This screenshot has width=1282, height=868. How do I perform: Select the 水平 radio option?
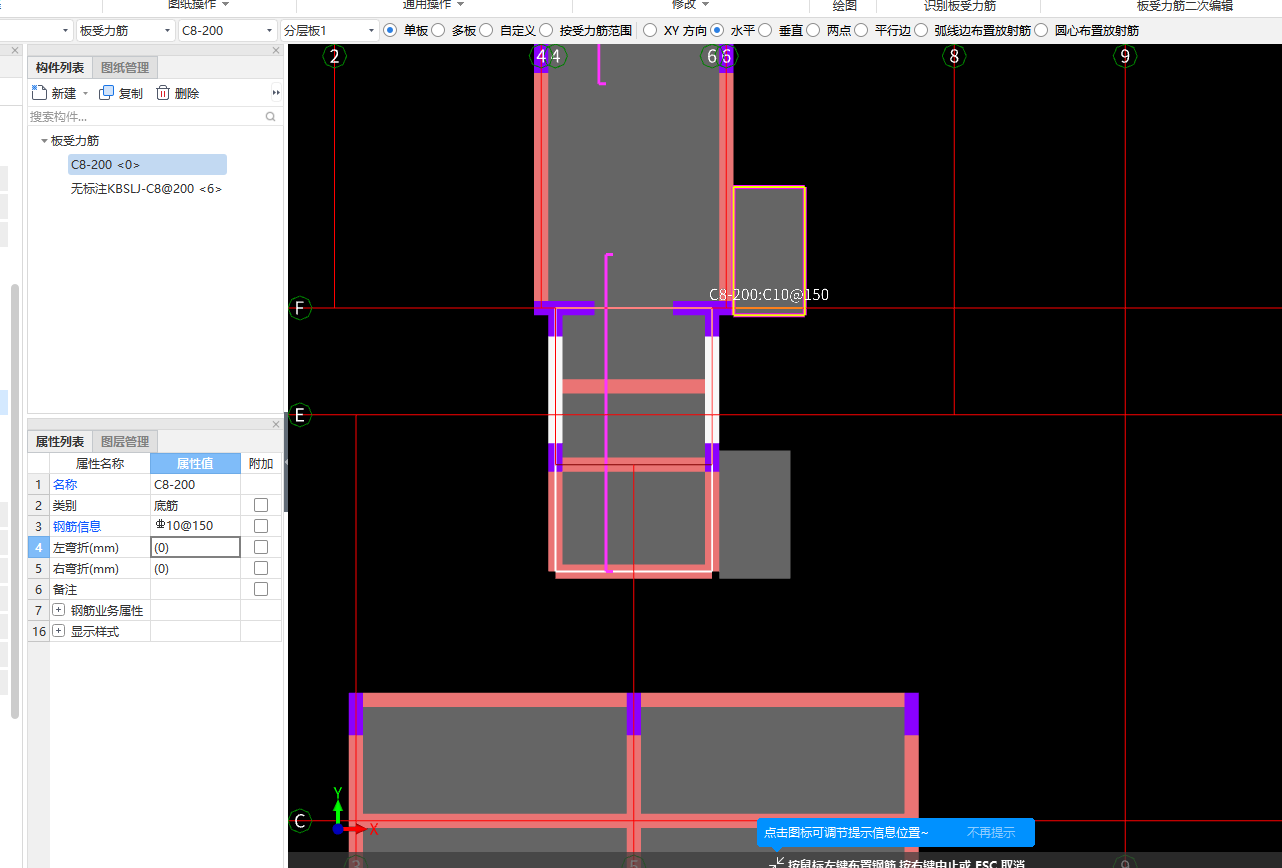coord(716,30)
